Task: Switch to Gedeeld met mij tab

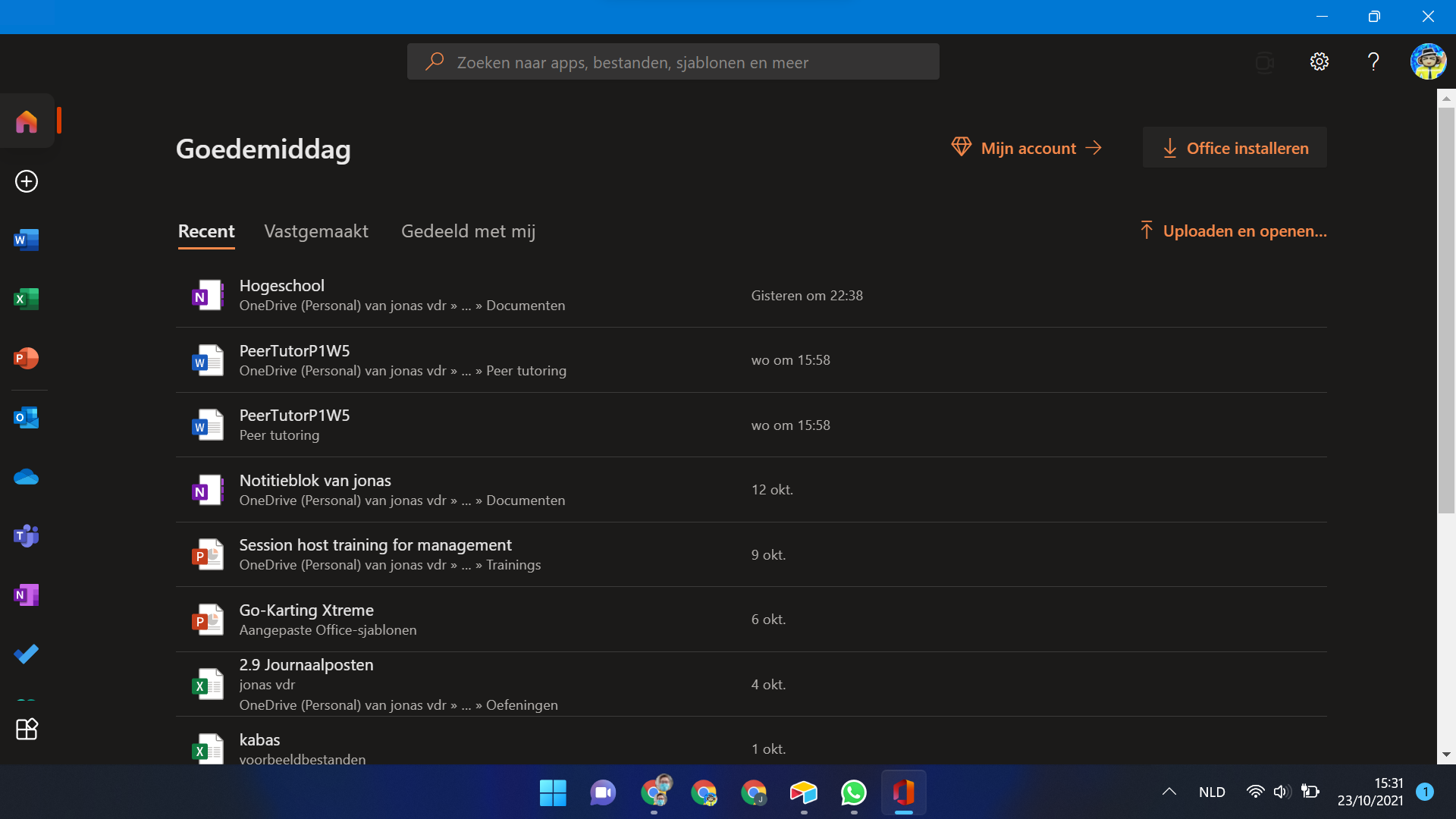Action: [x=468, y=231]
